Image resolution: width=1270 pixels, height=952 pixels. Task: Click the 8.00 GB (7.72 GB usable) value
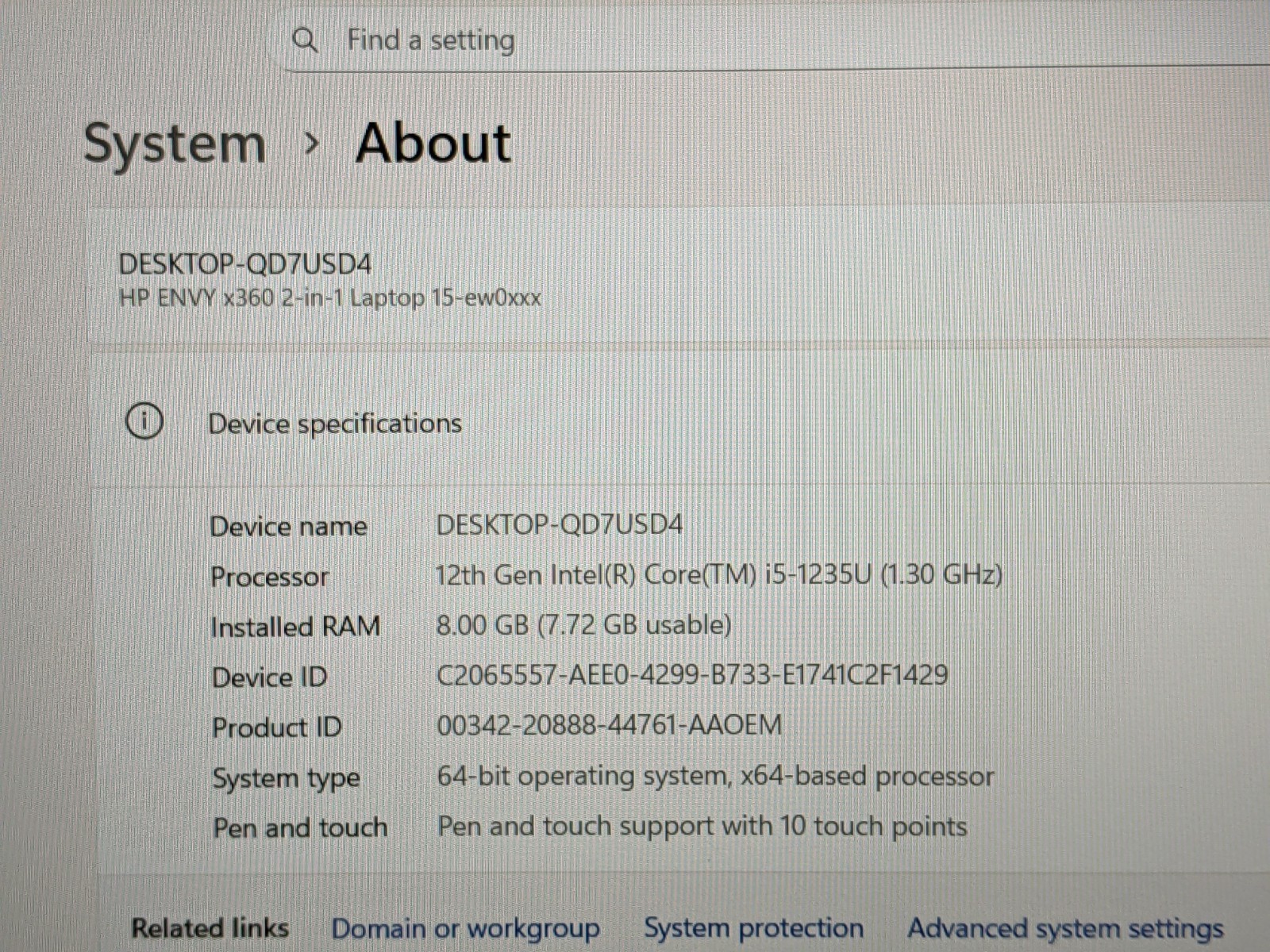[x=583, y=625]
